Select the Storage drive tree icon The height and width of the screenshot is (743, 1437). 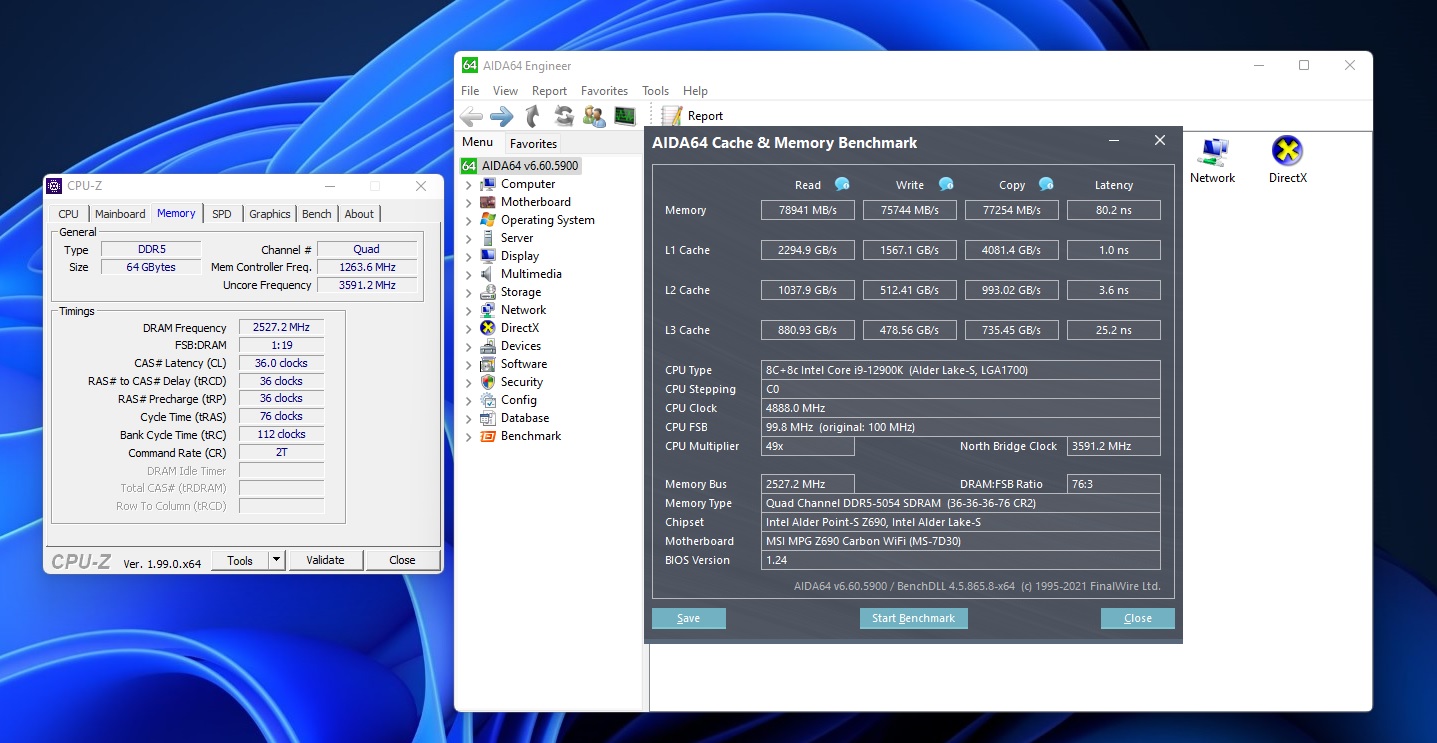click(x=488, y=292)
